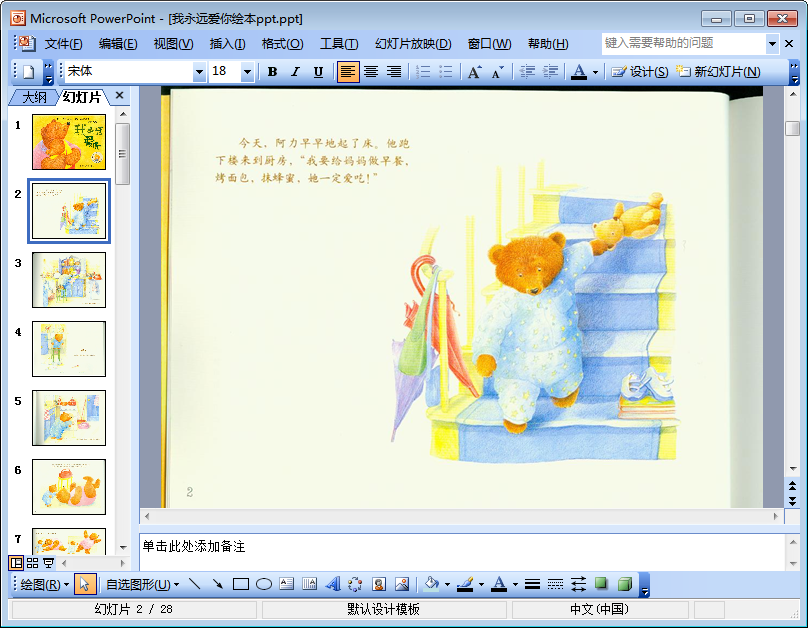Screen dimensions: 808x628
Task: Increase font size with large A icon
Action: [x=475, y=72]
